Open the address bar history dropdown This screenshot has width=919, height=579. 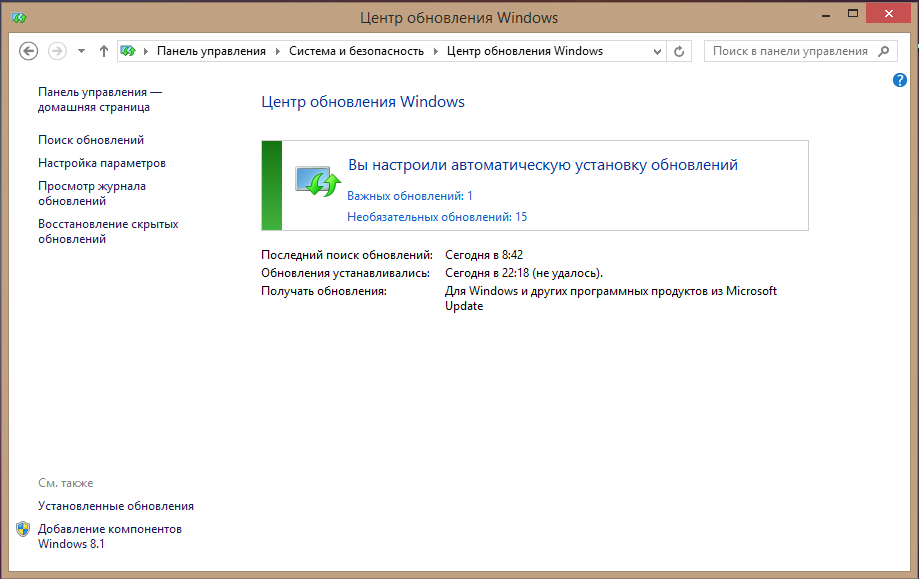pyautogui.click(x=657, y=51)
